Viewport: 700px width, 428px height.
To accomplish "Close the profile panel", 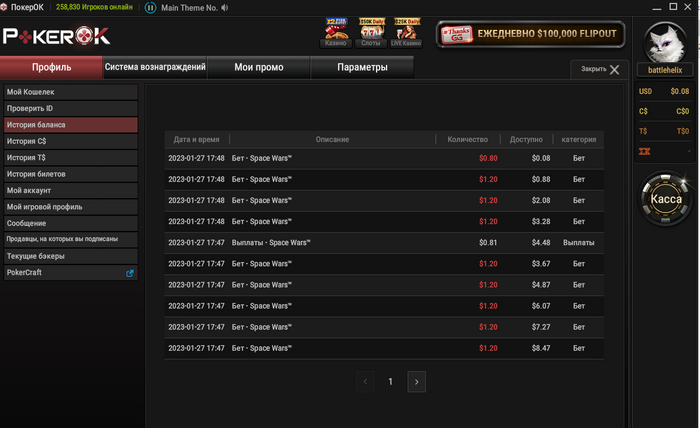I will [x=600, y=69].
